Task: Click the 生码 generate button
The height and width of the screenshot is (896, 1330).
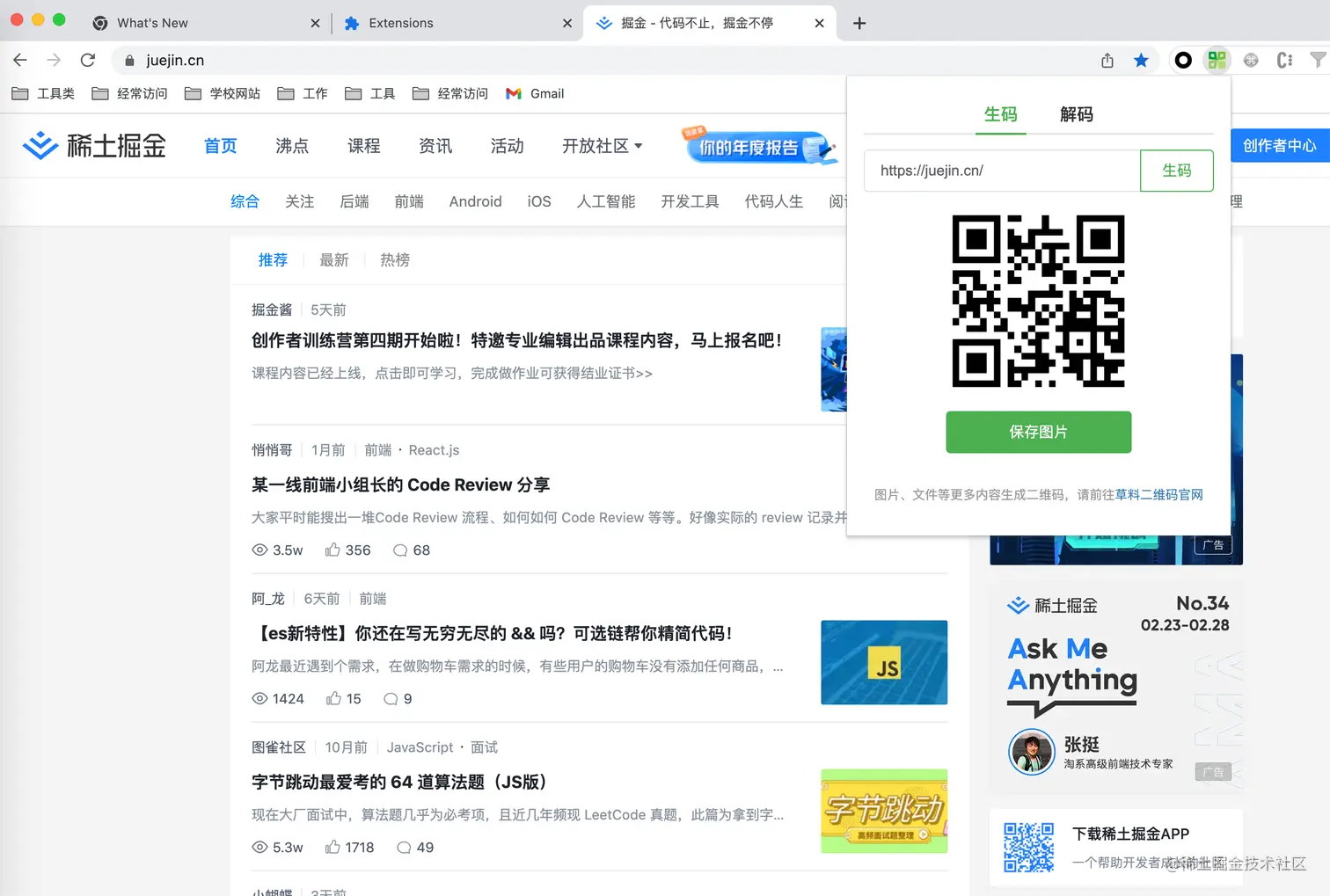Action: pyautogui.click(x=1177, y=171)
